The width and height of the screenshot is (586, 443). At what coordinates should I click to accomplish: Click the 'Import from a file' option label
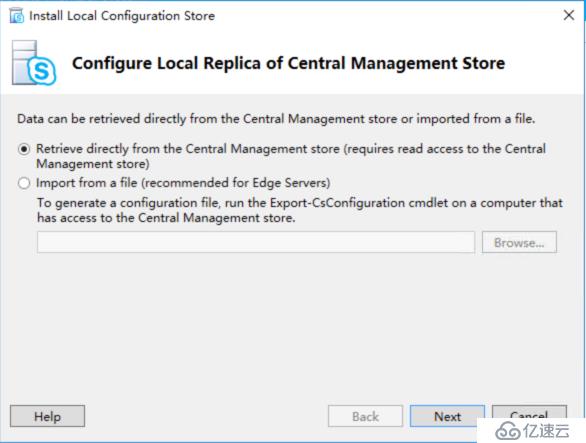183,183
